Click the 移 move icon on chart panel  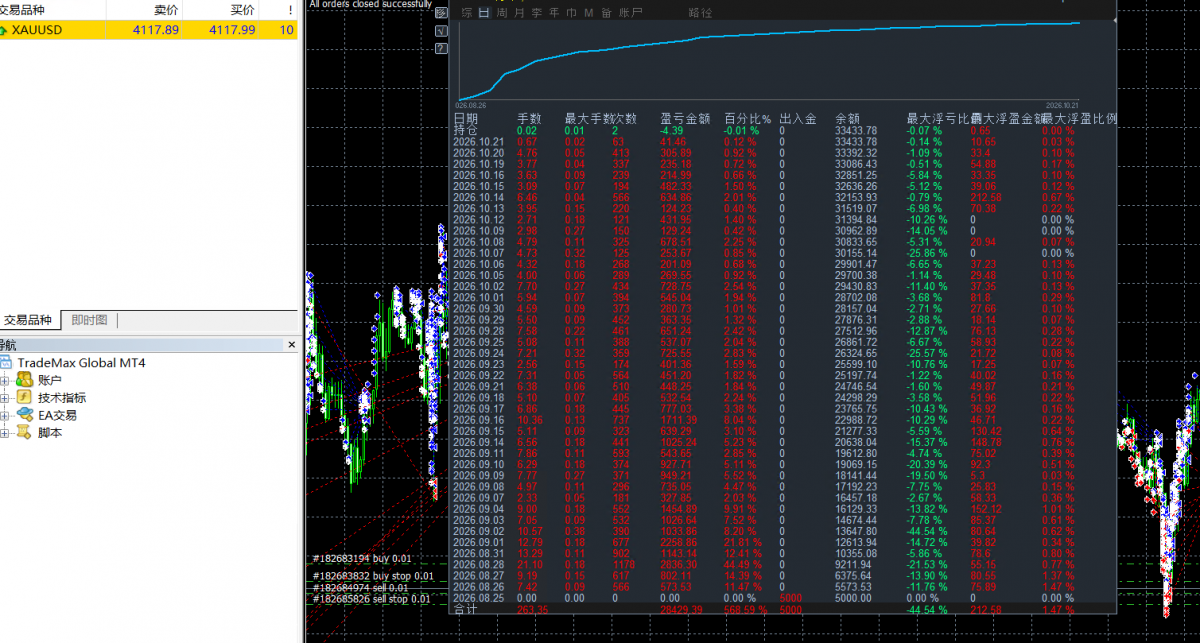point(441,15)
